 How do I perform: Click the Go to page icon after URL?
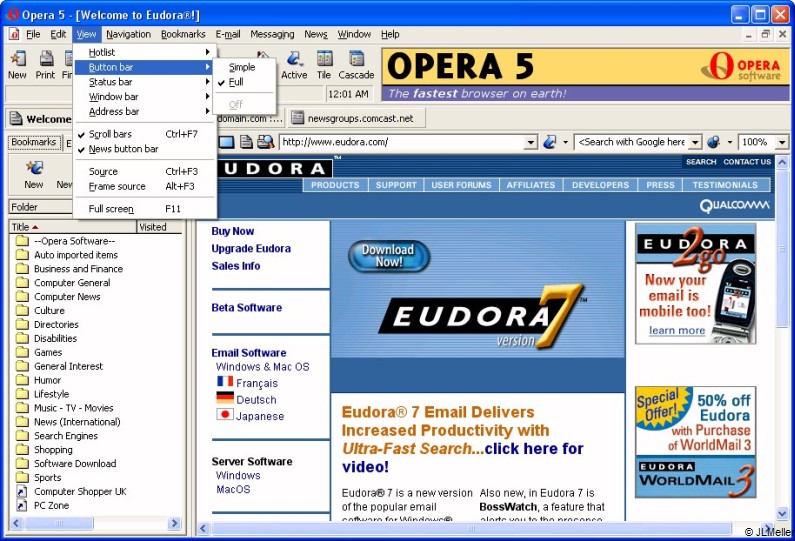549,142
